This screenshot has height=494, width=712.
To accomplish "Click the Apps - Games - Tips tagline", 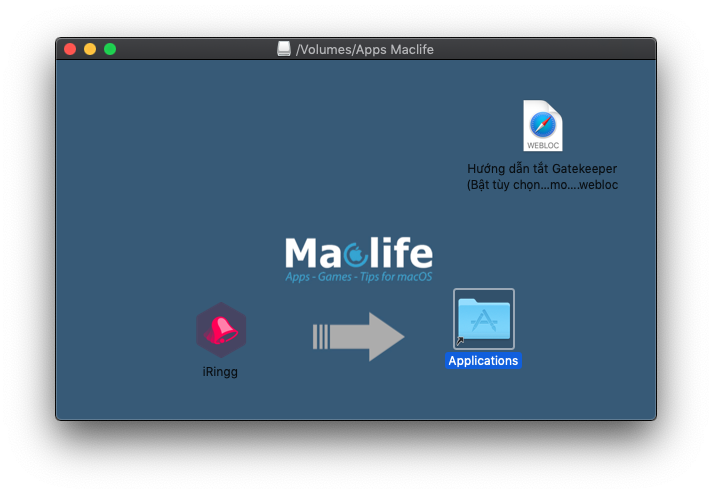I will coord(358,277).
